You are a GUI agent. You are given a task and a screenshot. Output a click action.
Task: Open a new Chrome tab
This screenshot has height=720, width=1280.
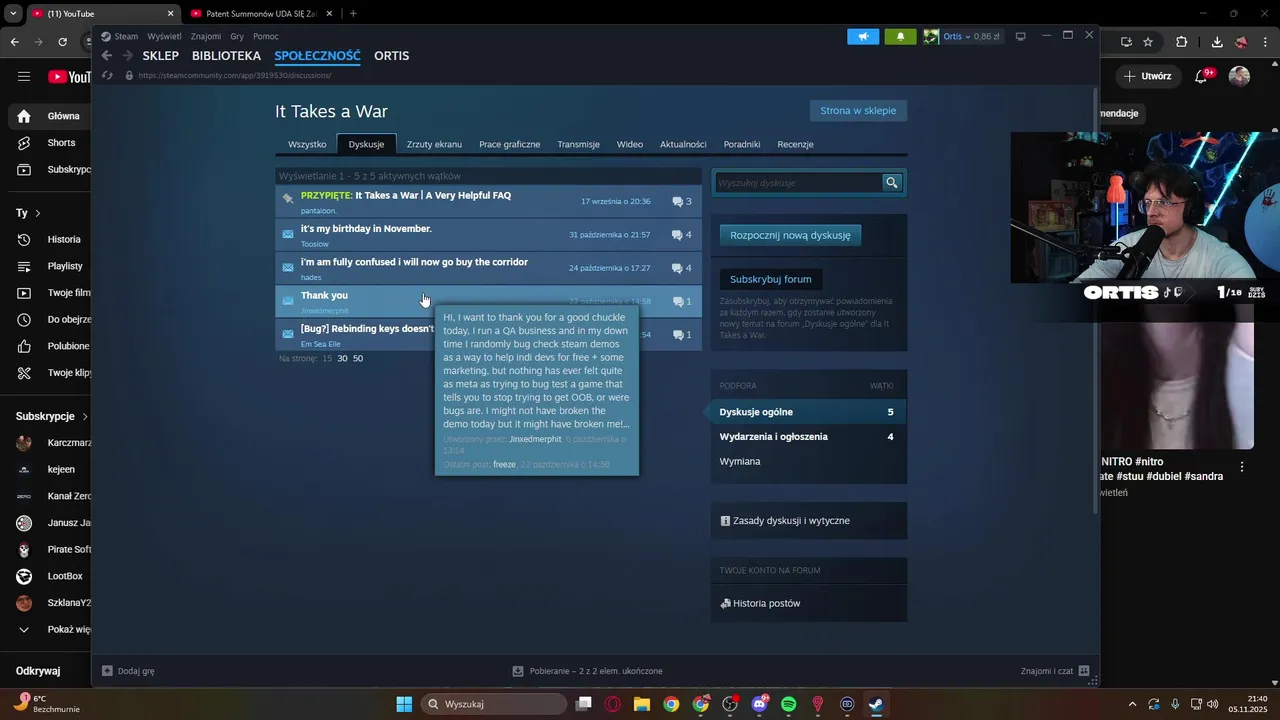click(353, 13)
